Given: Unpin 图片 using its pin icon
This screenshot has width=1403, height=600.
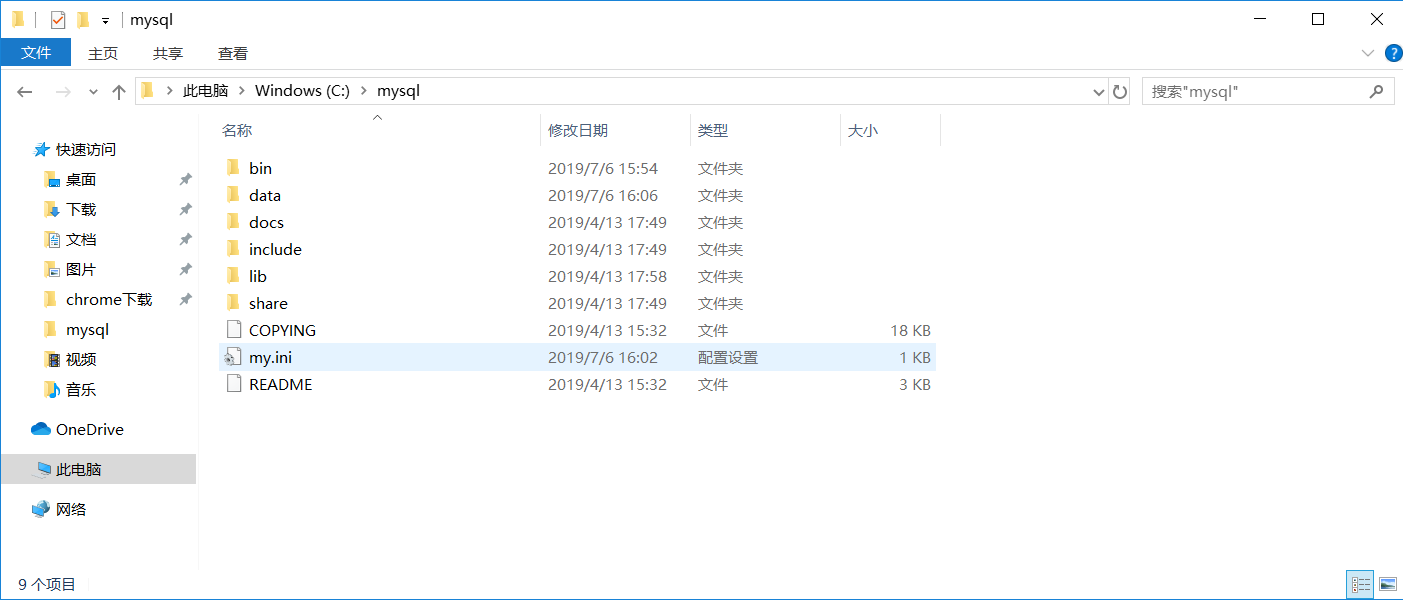Looking at the screenshot, I should pos(185,269).
